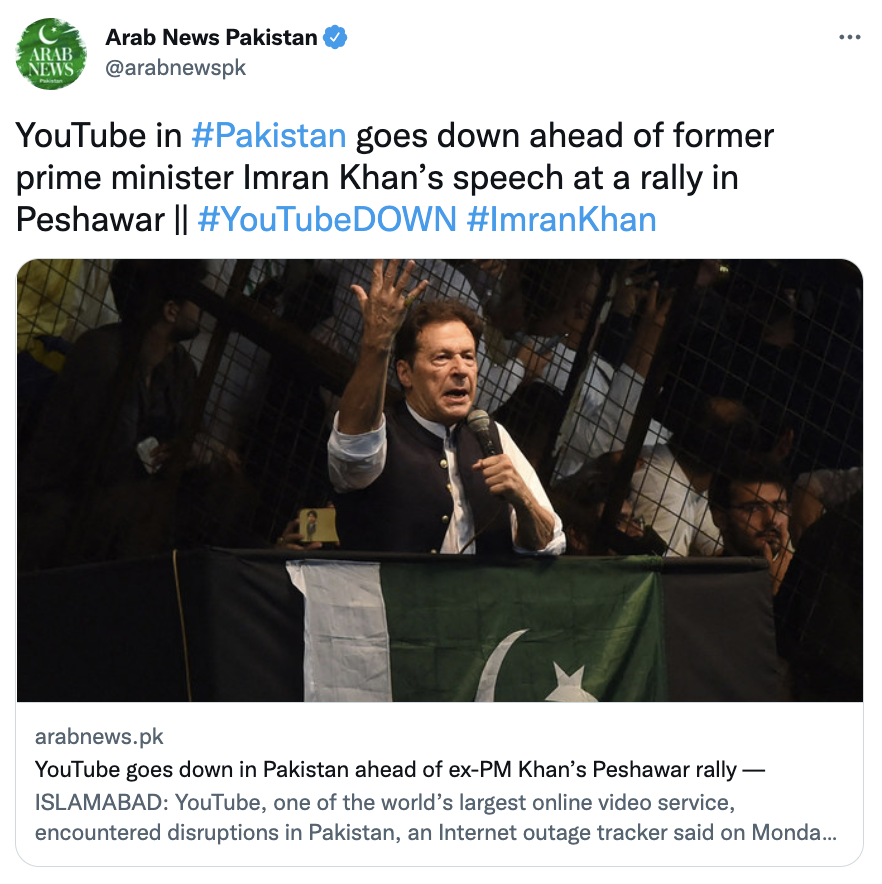Open the tweet's more options ellipsis menu
Viewport: 882px width, 884px height.
[x=849, y=37]
